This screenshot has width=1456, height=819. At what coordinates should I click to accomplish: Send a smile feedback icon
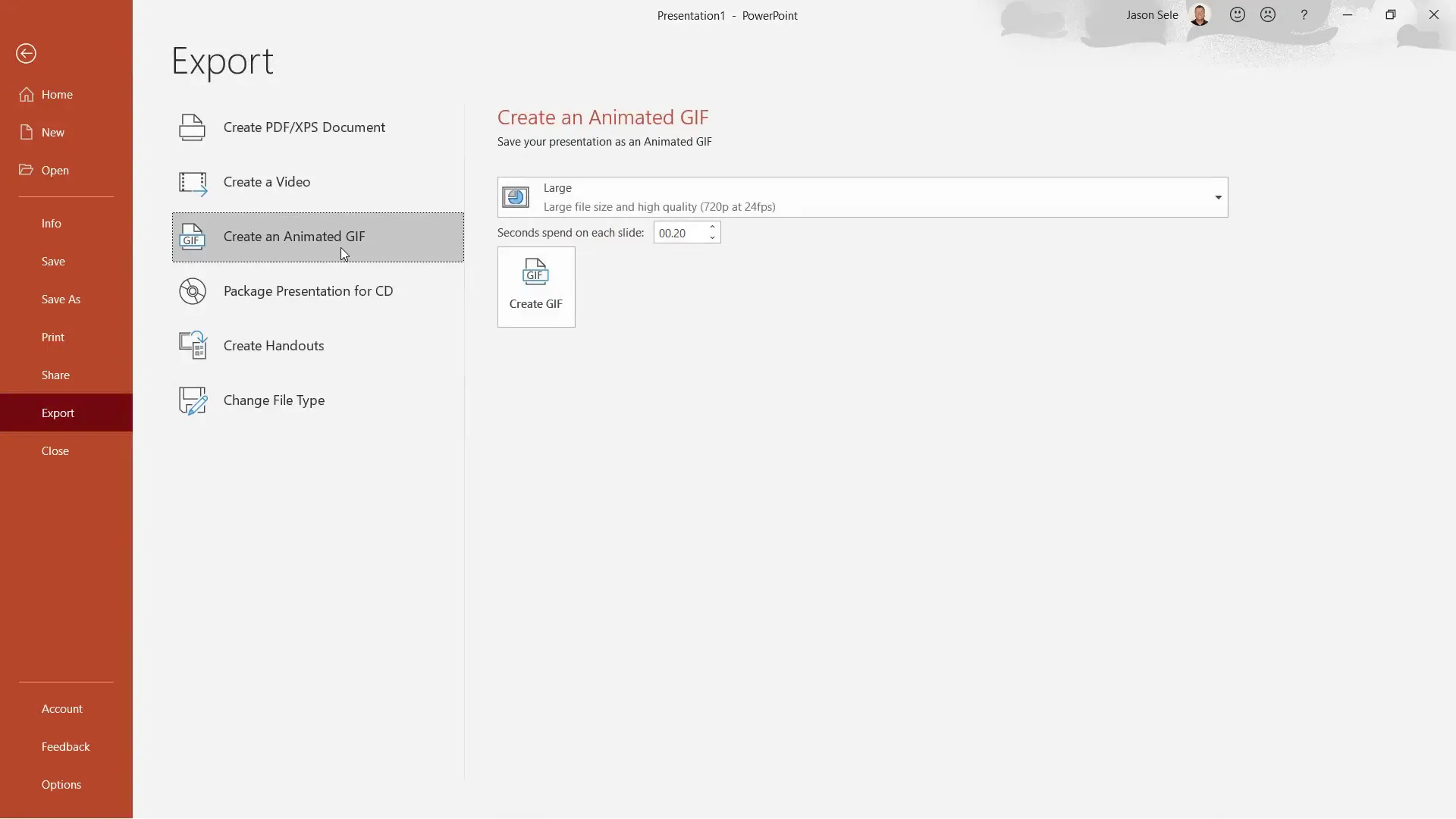click(1238, 15)
